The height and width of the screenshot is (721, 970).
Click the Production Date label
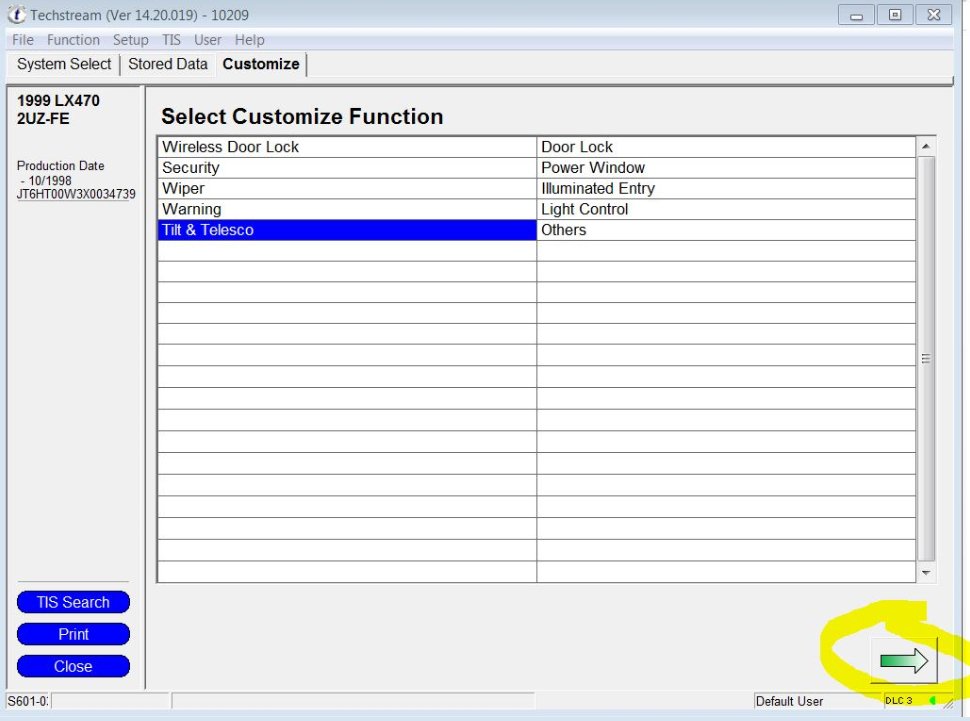click(x=61, y=166)
